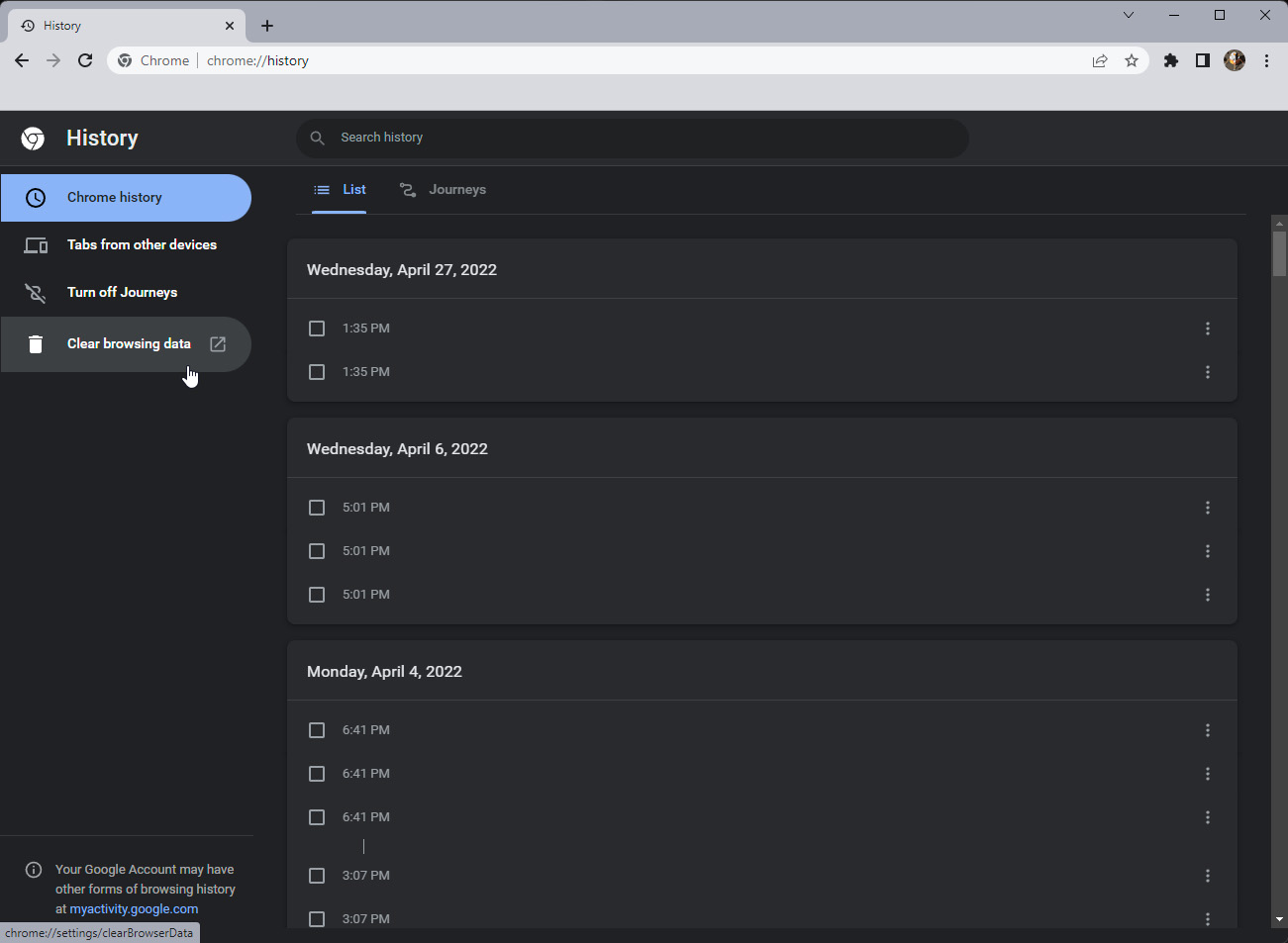The height and width of the screenshot is (943, 1288).
Task: Click the share page icon
Action: point(1100,60)
